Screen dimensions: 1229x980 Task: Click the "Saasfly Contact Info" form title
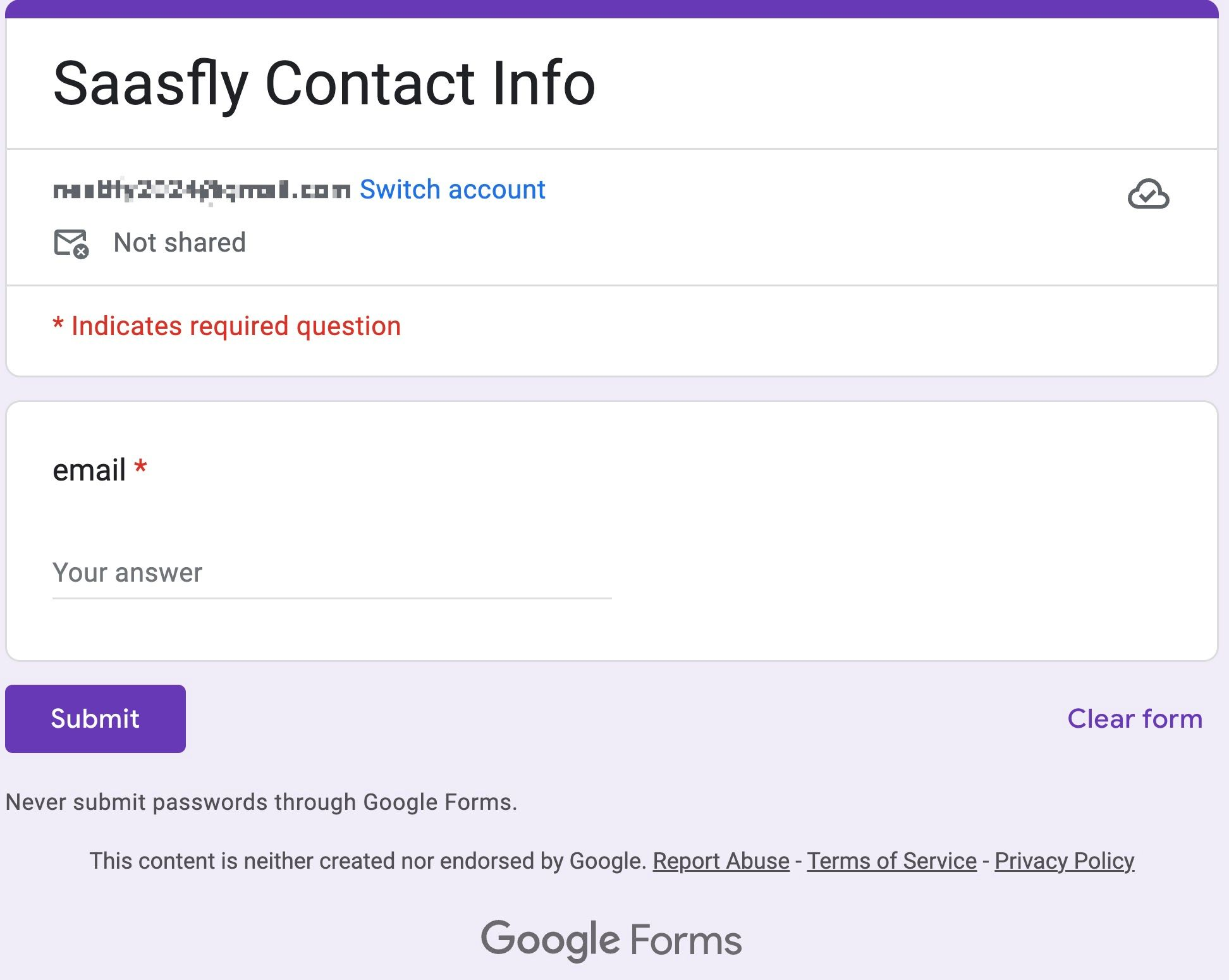pyautogui.click(x=324, y=83)
